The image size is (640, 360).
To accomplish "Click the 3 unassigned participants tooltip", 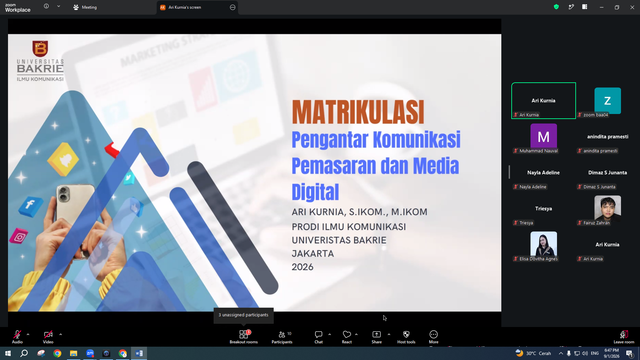I will pyautogui.click(x=243, y=315).
